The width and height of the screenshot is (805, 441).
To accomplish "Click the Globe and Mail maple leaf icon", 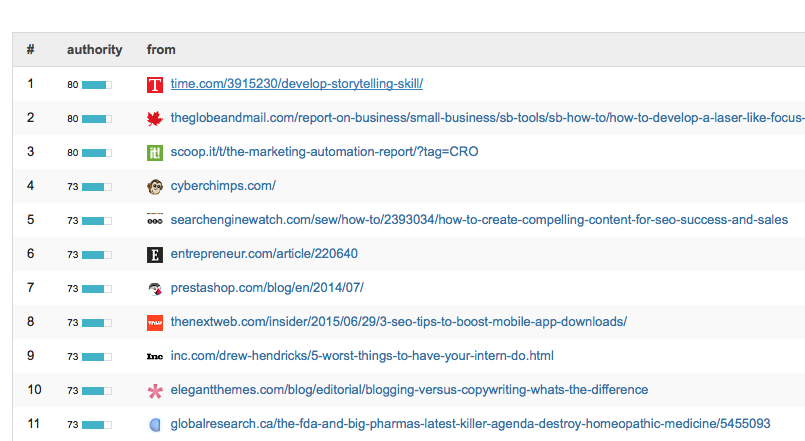I will [x=154, y=119].
